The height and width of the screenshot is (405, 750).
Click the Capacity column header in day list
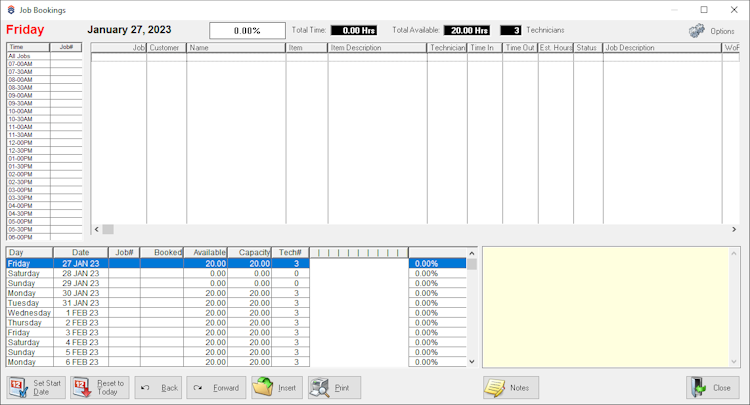pos(250,252)
